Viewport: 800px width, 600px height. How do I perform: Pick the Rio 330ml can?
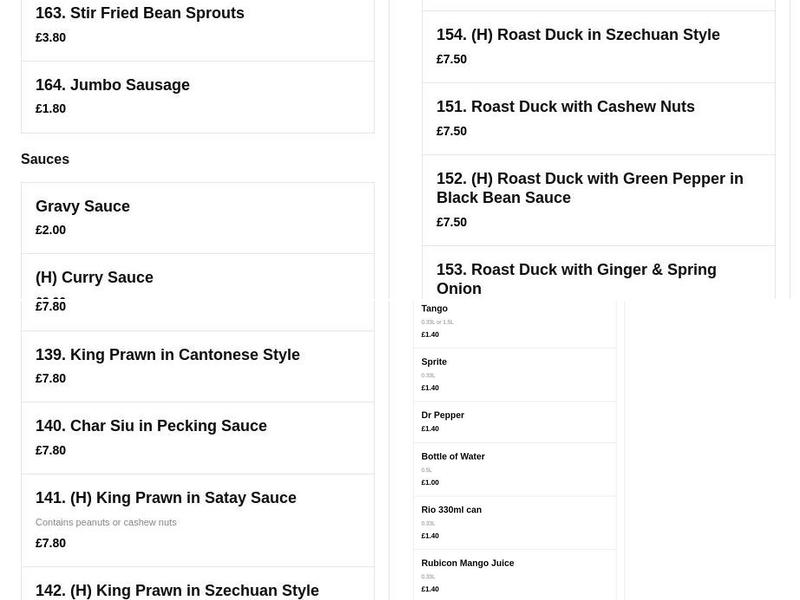click(x=451, y=510)
